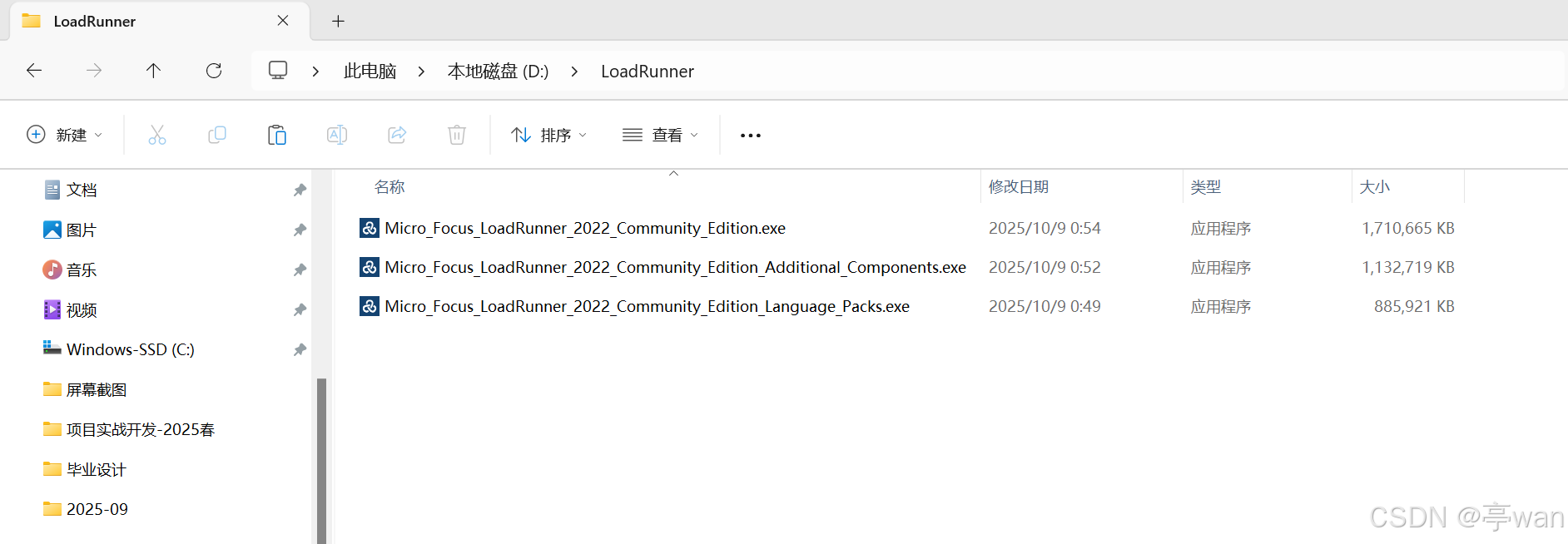Open 屏幕截图 folder in sidebar
The image size is (1568, 544).
coord(97,389)
